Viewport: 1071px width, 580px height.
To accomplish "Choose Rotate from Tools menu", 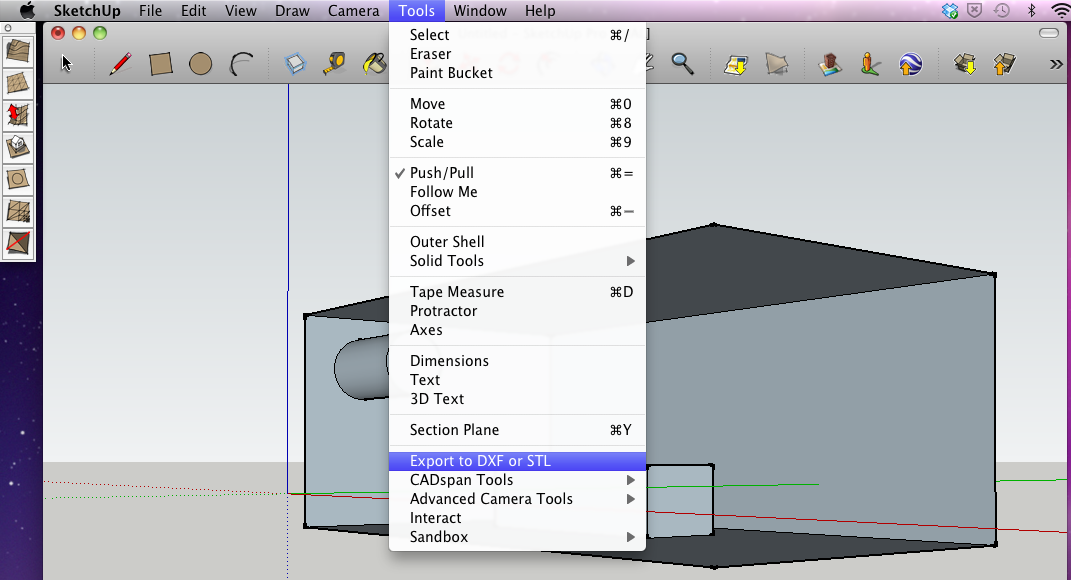I will pyautogui.click(x=517, y=123).
